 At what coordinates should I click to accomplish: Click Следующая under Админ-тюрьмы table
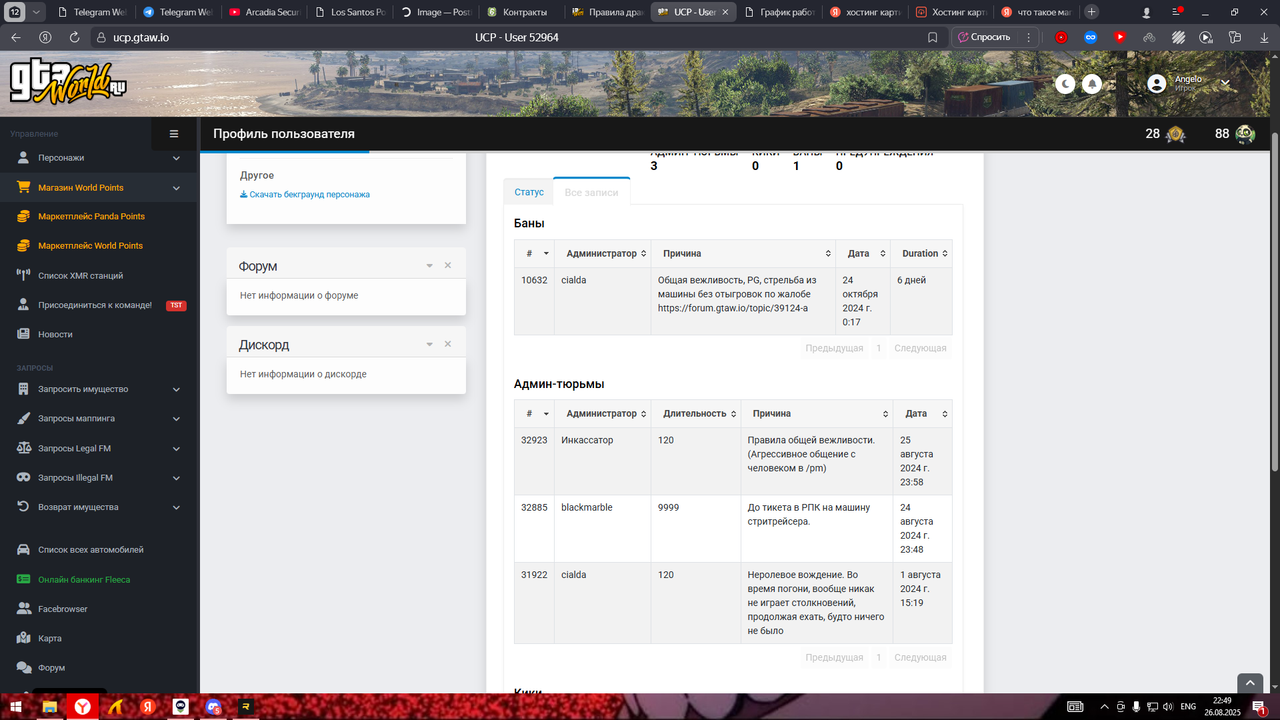point(920,657)
